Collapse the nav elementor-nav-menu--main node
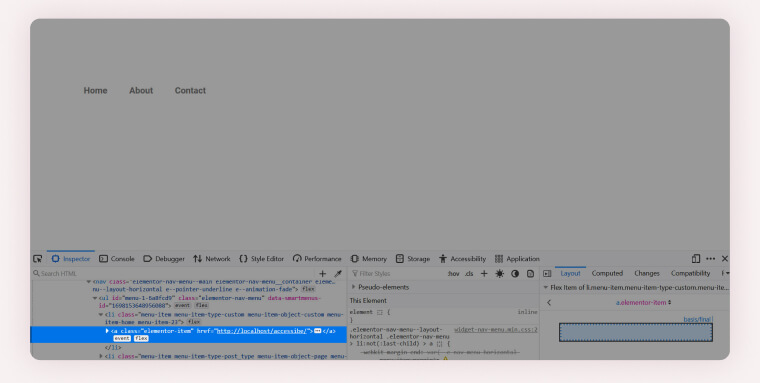Screen dimensions: 760x383 tap(89, 282)
